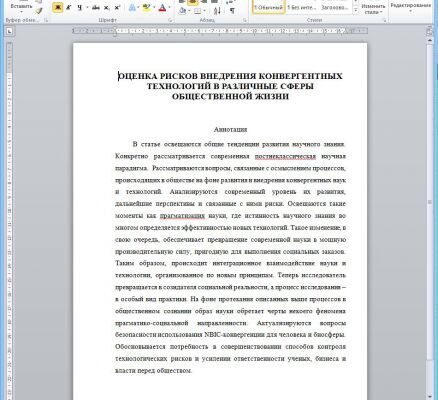Viewport: 438px width, 400px height.
Task: Open font color dropdown arrow
Action: coord(169,8)
